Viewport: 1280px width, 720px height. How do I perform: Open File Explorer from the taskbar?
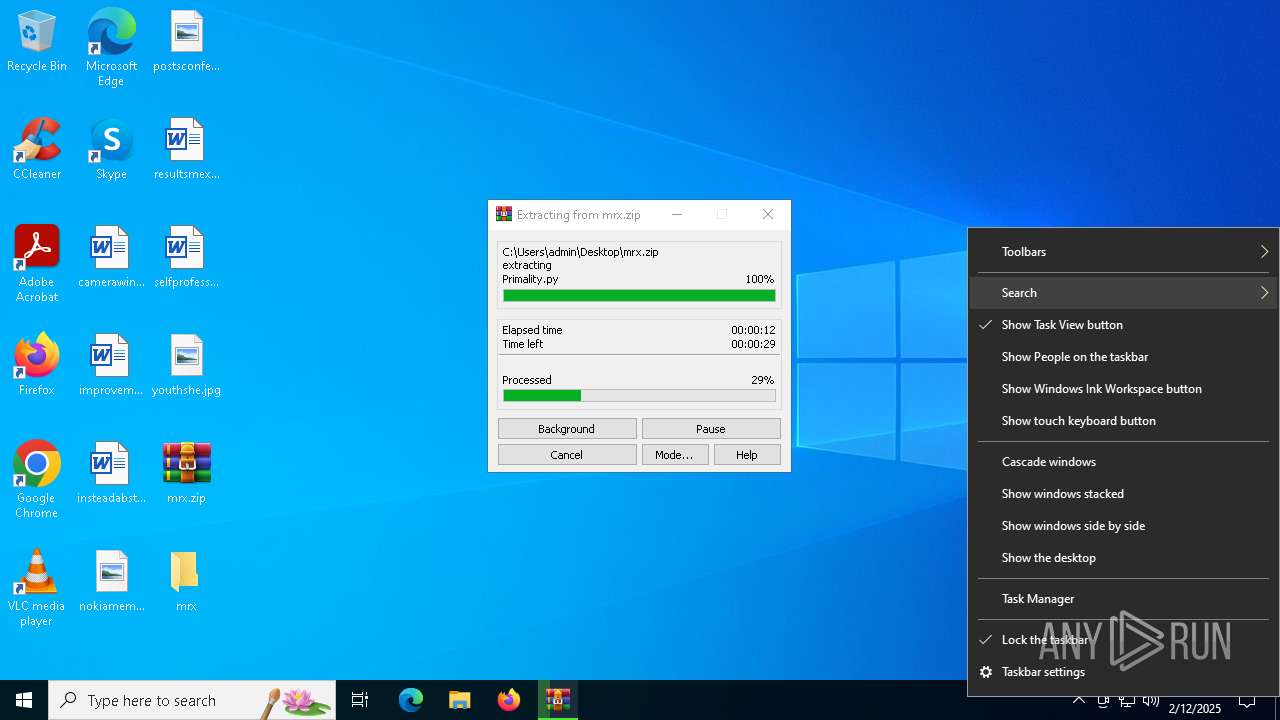click(x=460, y=700)
